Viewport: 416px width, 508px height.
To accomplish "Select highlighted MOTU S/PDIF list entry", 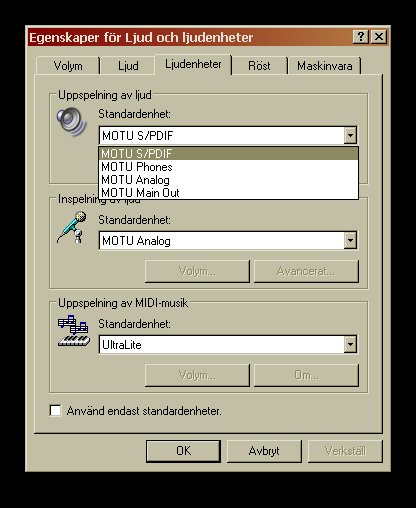I will pos(228,154).
